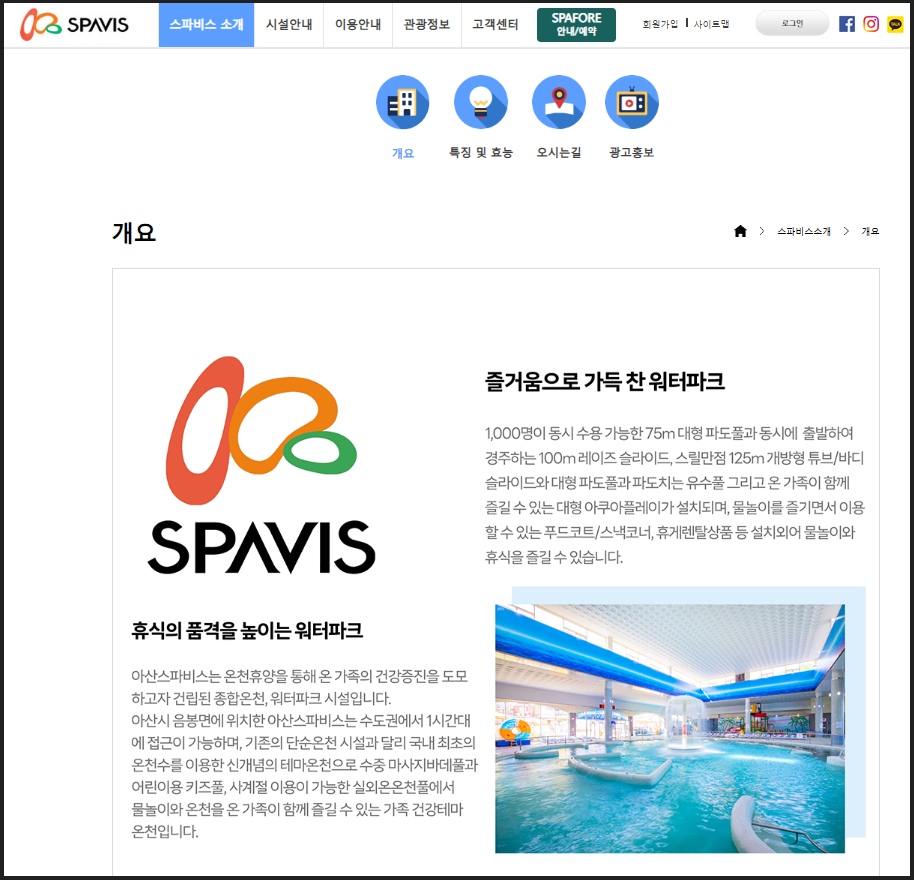Open the 스파비스 소개 menu

pyautogui.click(x=206, y=24)
